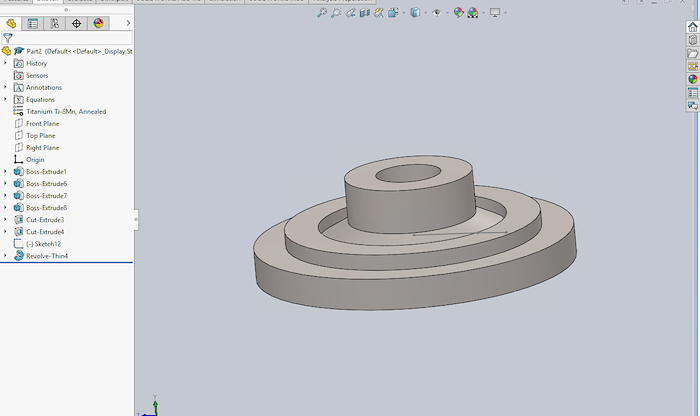This screenshot has width=700, height=416.
Task: Switch to the PropertyManager tab
Action: [33, 24]
